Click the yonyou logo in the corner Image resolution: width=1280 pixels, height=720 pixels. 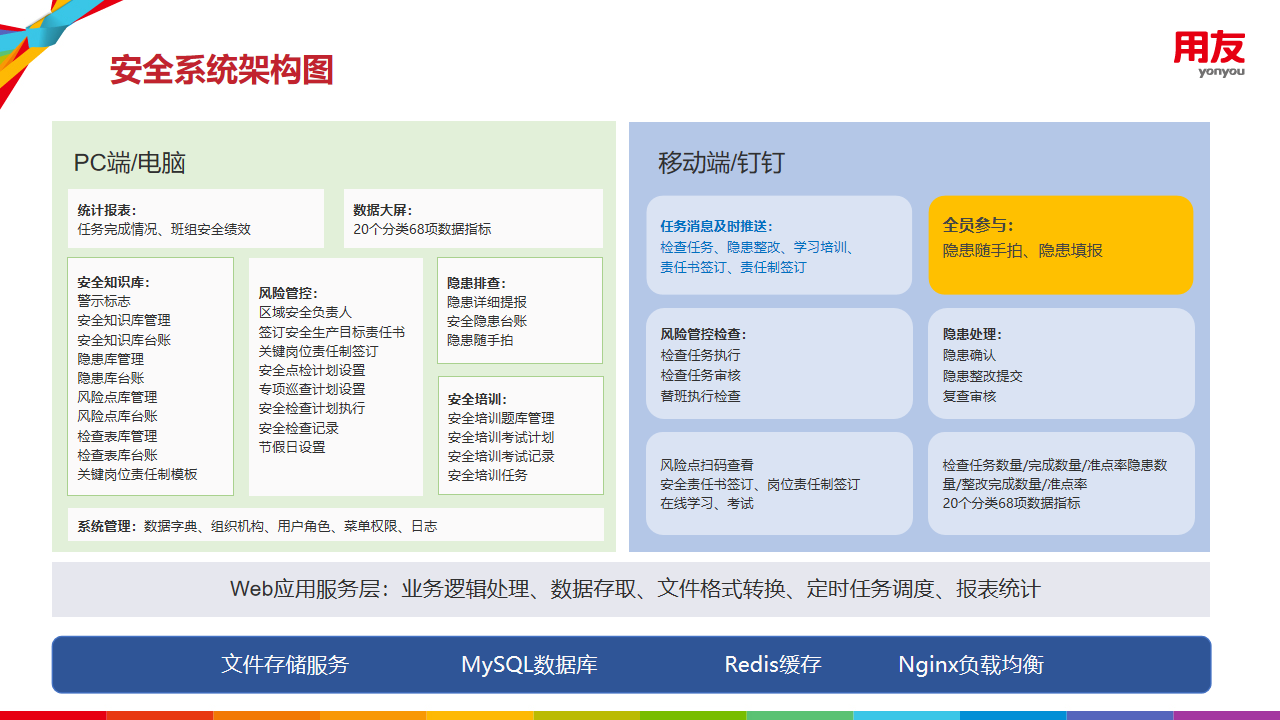click(1209, 54)
